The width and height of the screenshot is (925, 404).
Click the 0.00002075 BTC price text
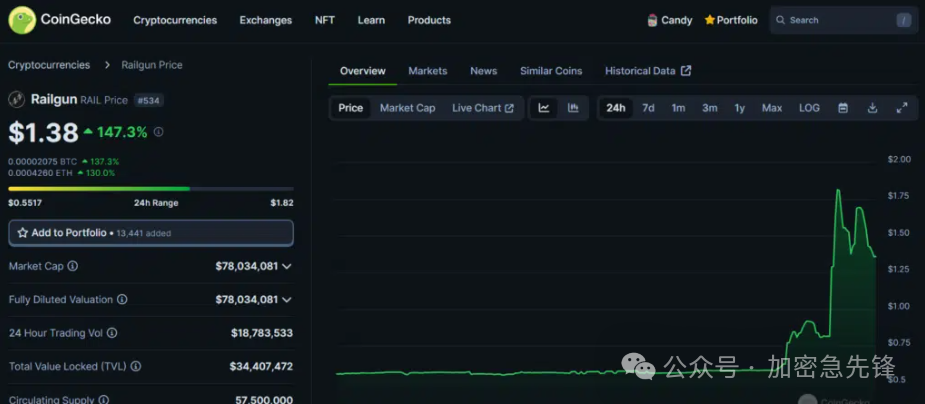42,161
